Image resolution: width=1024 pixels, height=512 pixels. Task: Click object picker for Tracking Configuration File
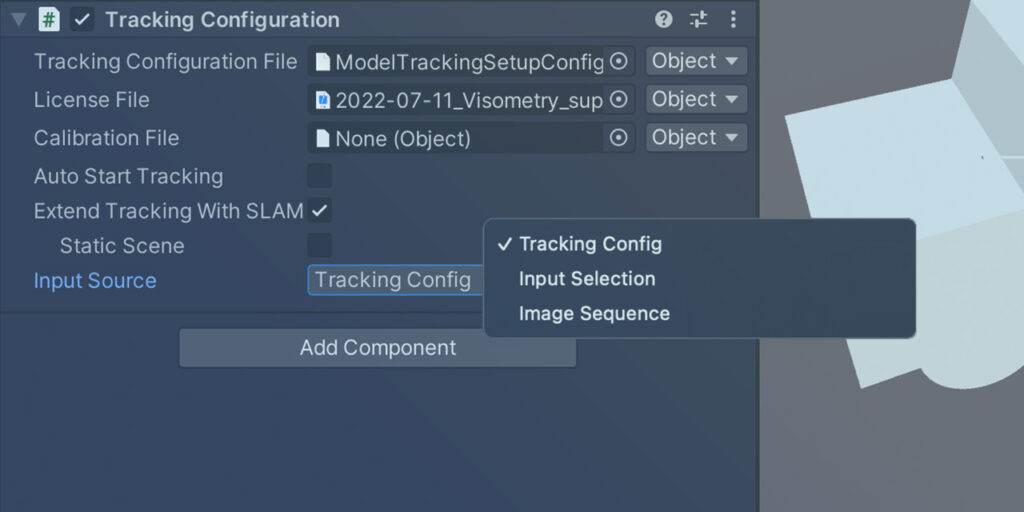tap(618, 61)
